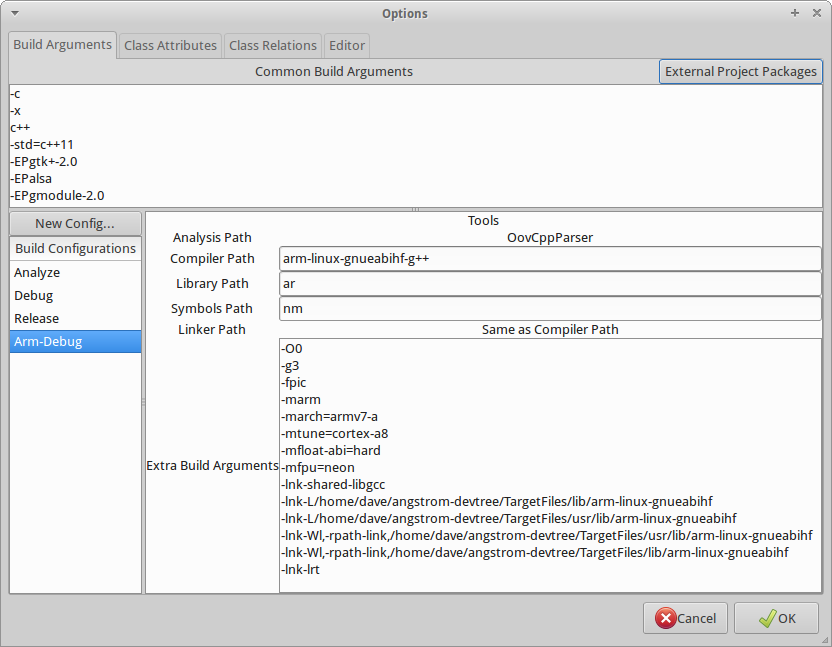Select the Analyze build configuration

click(37, 272)
